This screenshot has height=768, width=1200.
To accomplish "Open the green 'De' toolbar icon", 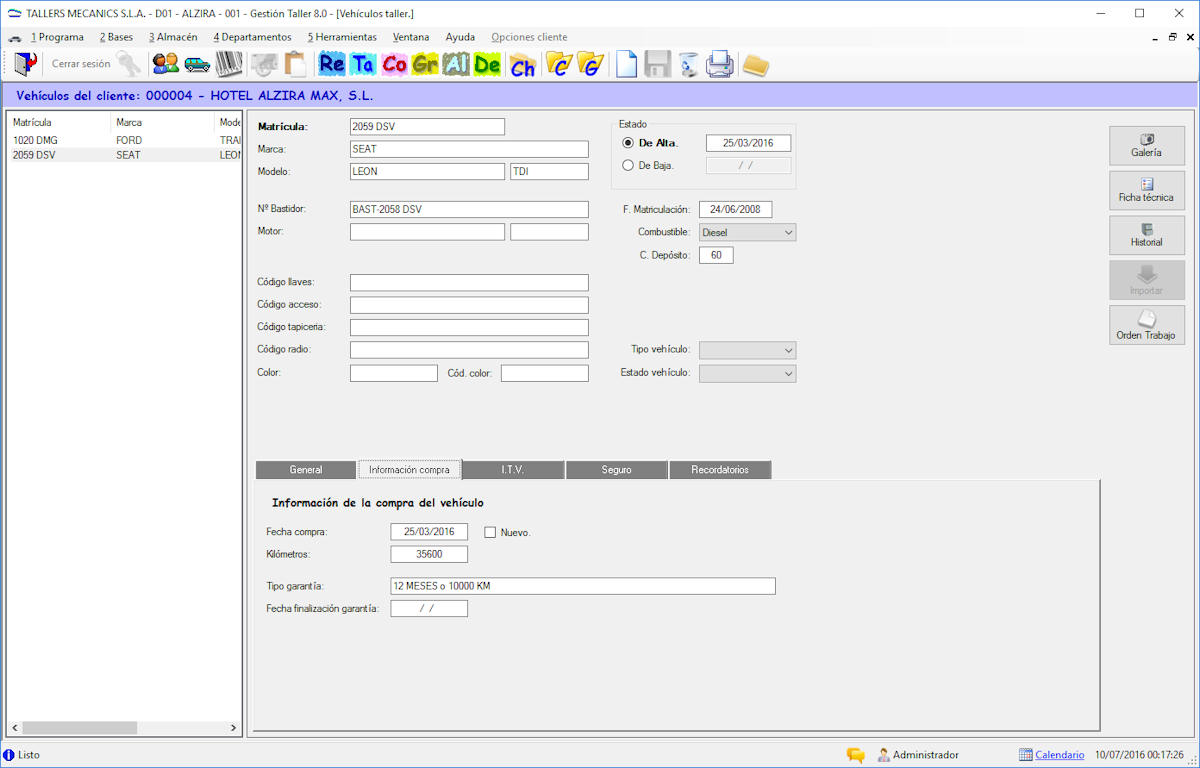I will [x=487, y=64].
